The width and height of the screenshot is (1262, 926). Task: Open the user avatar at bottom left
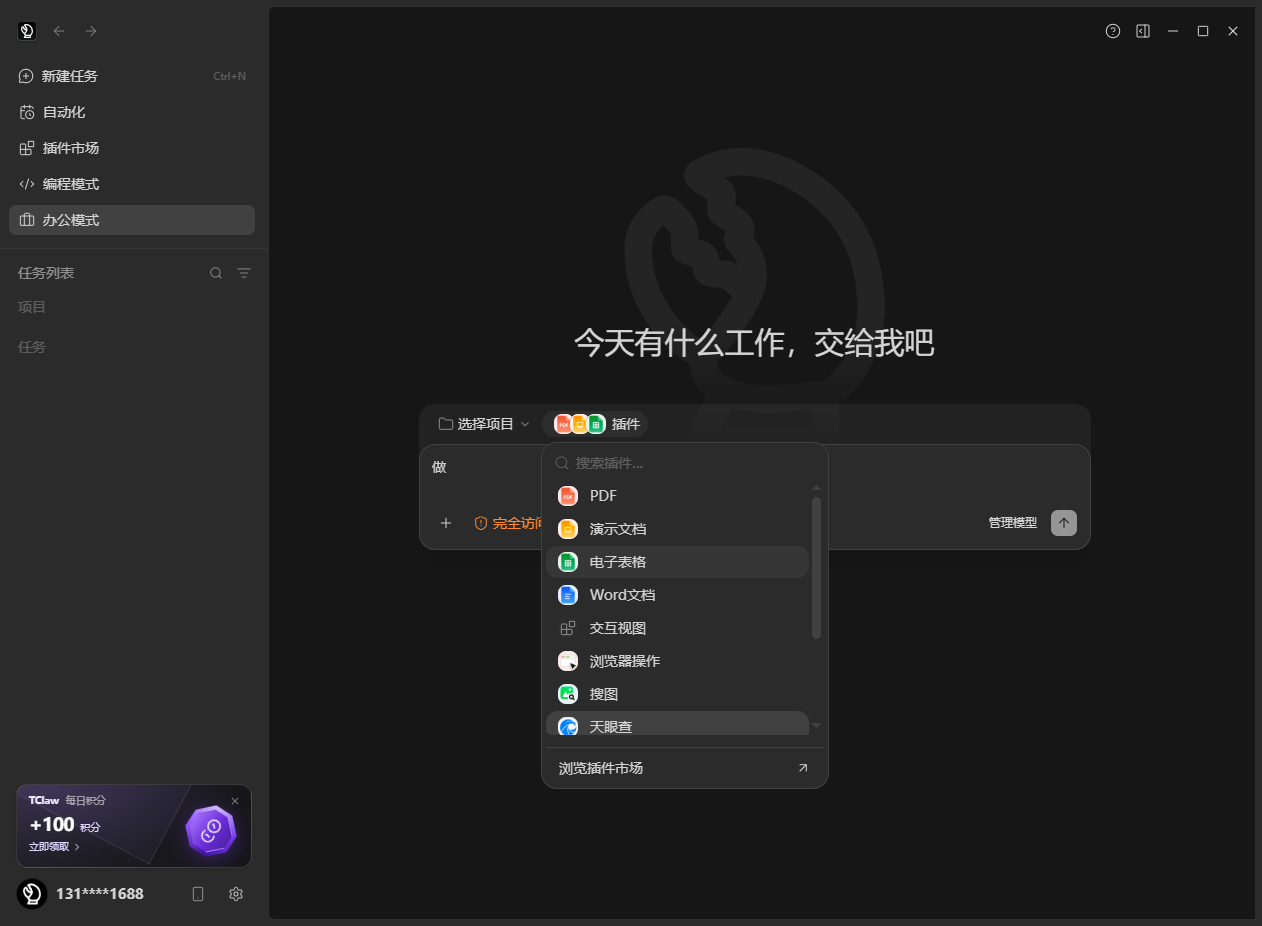click(32, 894)
